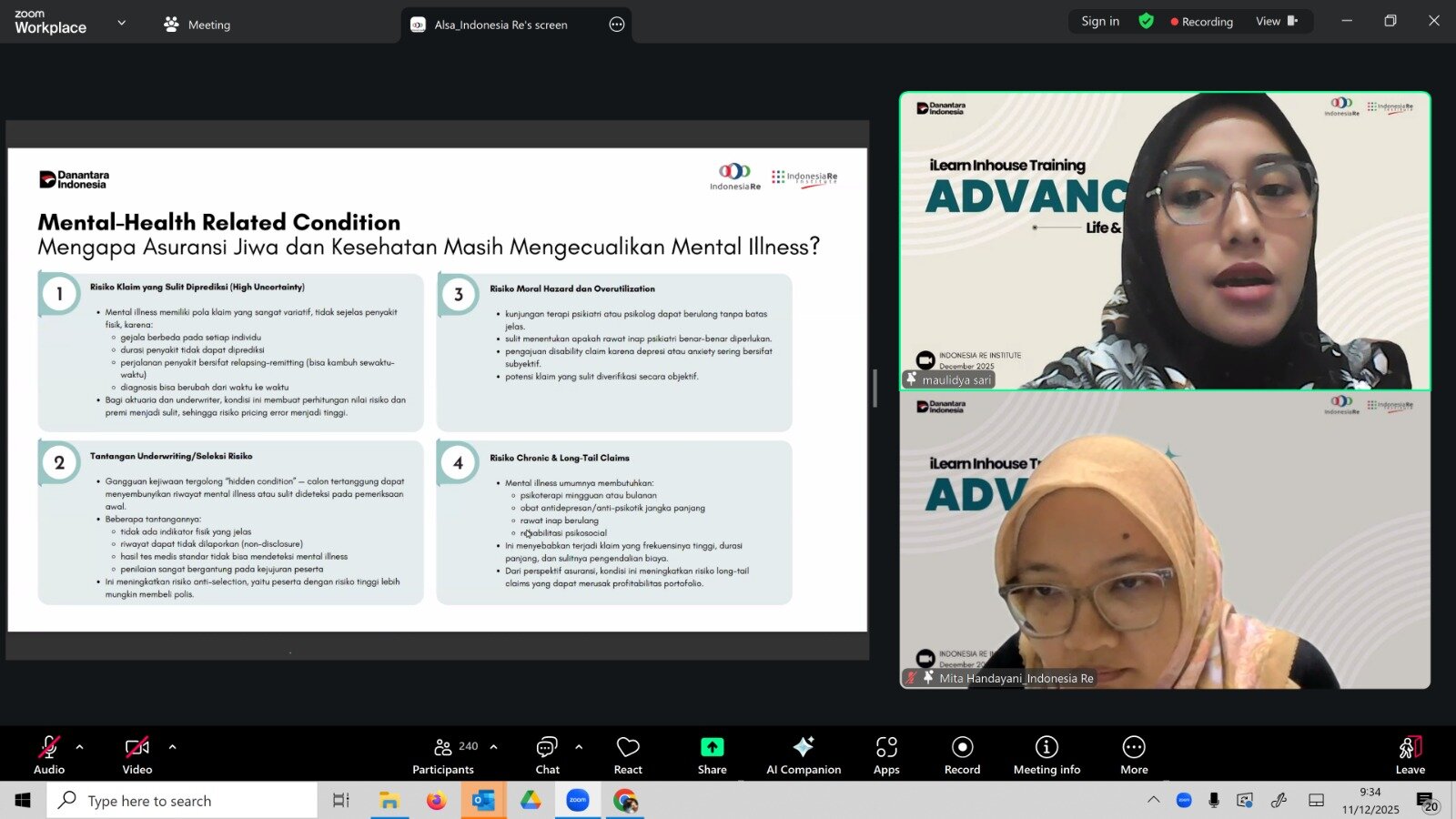
Task: Click the green Share screen icon
Action: click(x=712, y=747)
